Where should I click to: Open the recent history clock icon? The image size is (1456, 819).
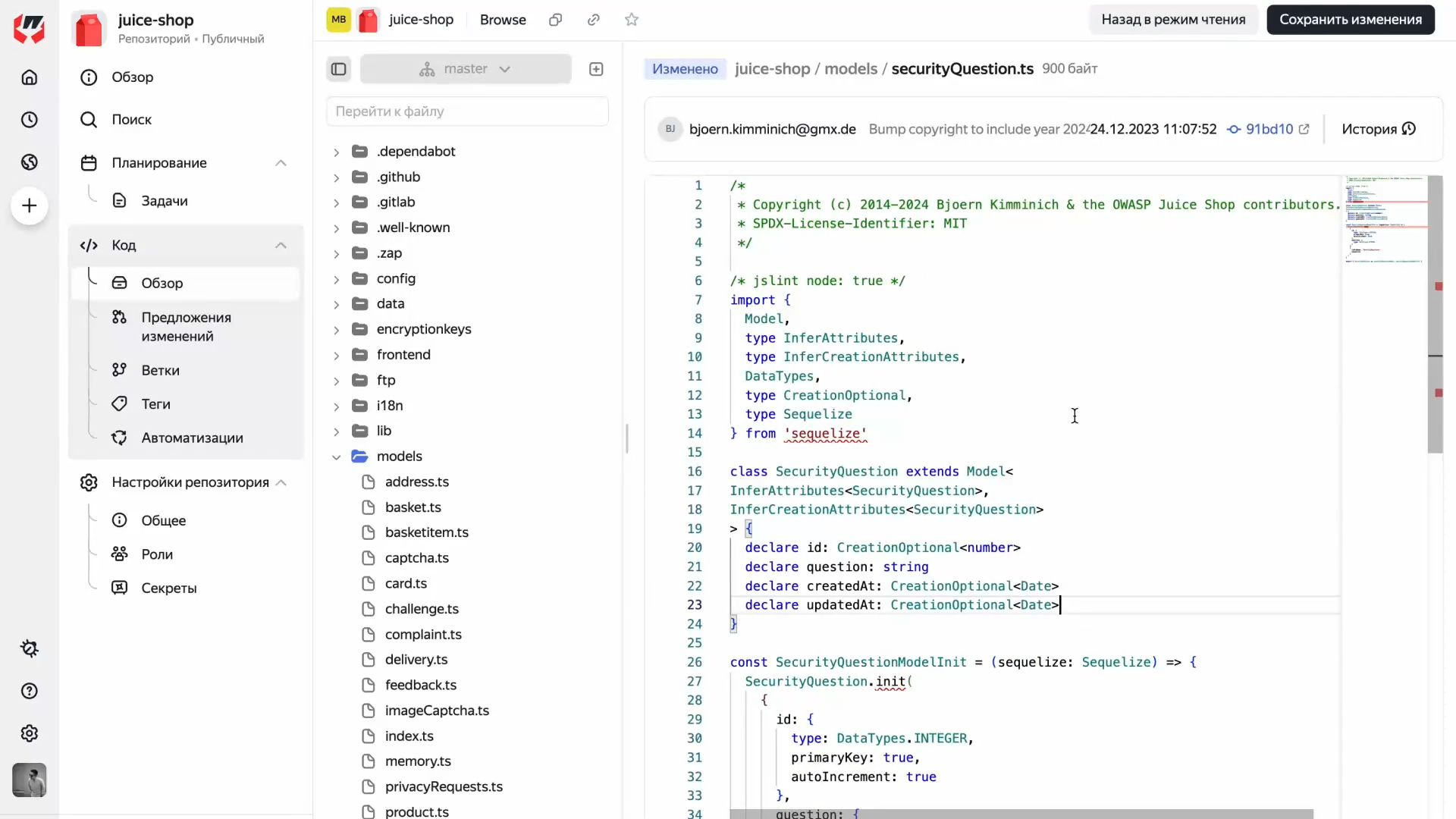pyautogui.click(x=29, y=120)
